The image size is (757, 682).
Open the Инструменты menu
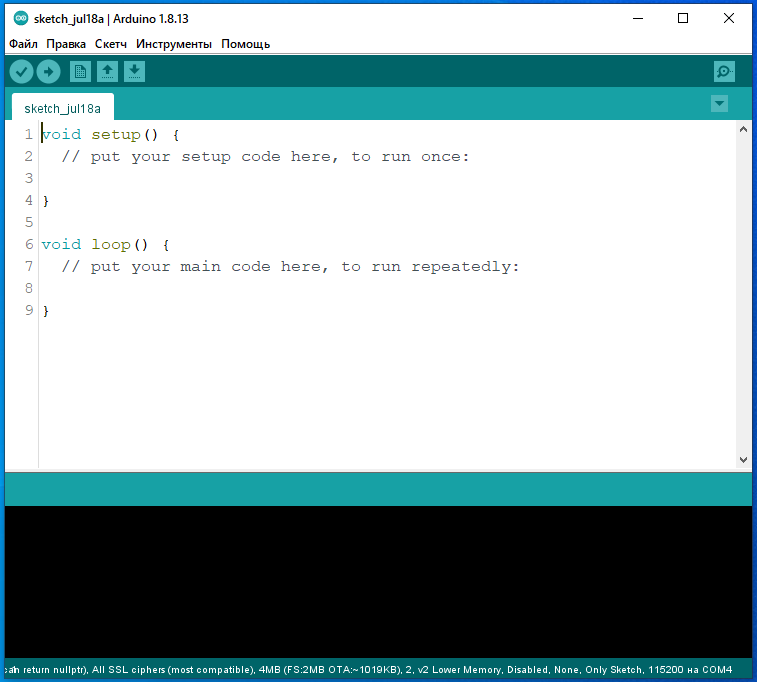174,44
